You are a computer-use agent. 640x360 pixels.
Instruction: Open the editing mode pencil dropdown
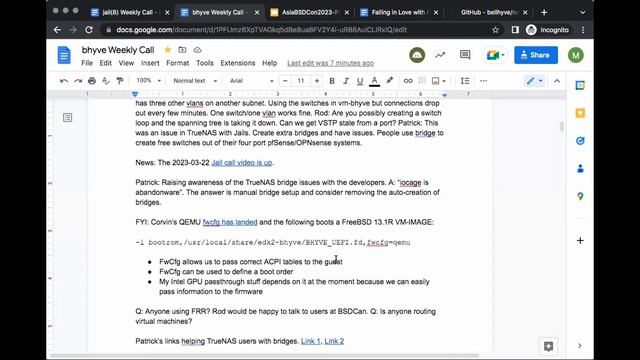(534, 81)
